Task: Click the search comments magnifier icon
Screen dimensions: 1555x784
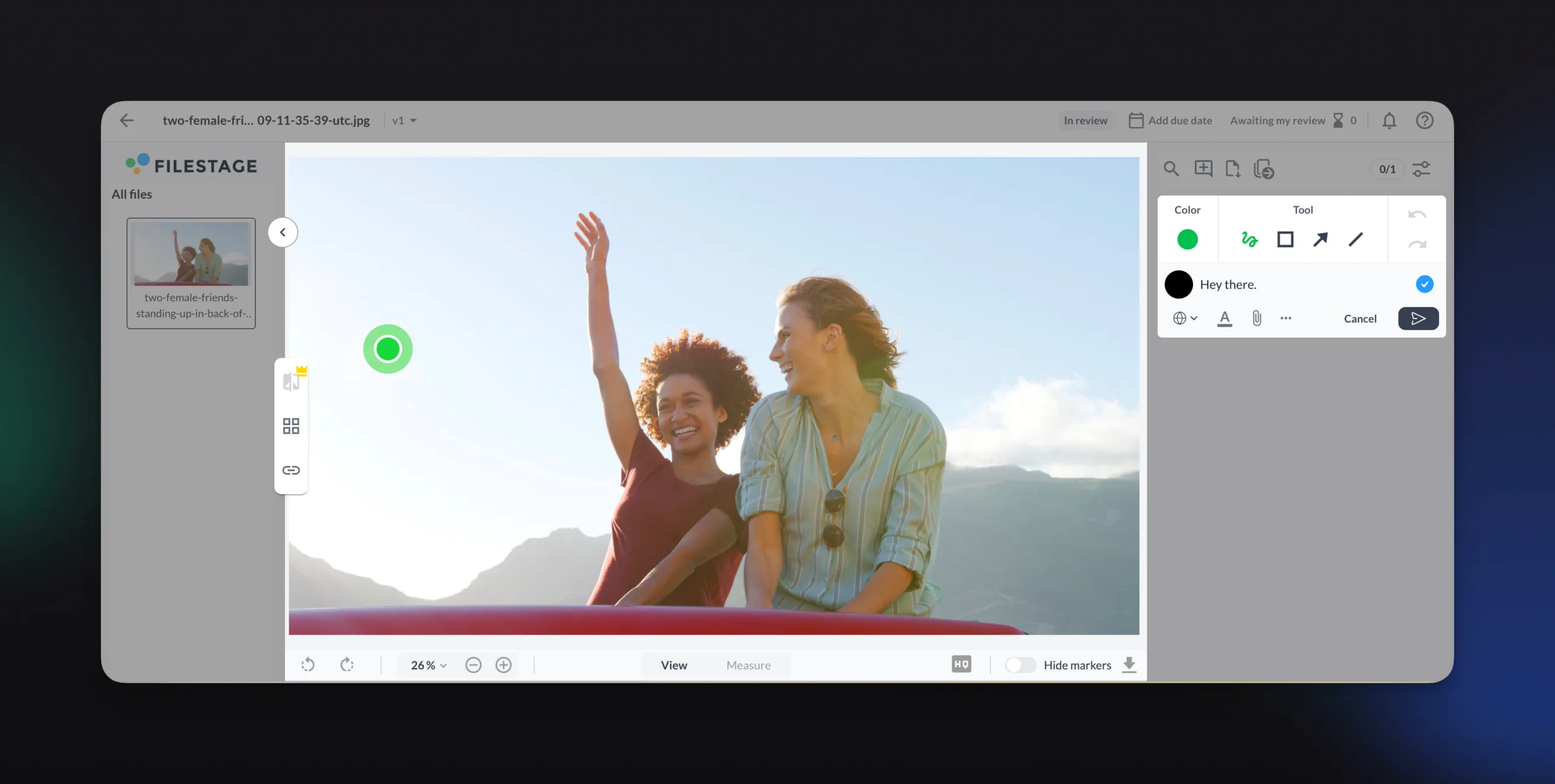Action: (x=1171, y=169)
